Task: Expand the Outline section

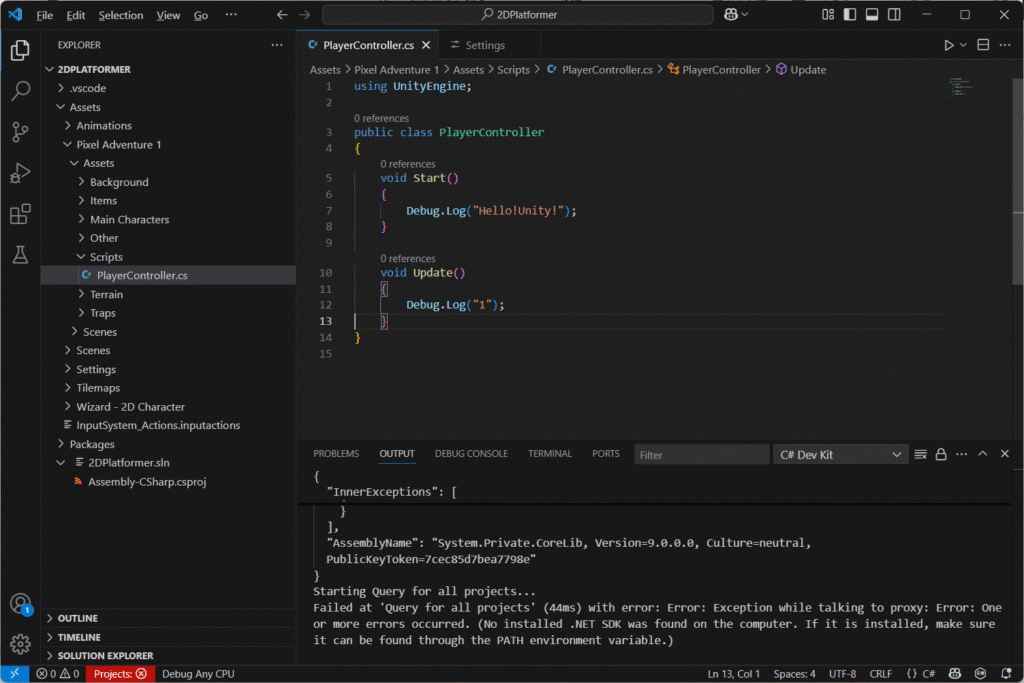Action: [168, 618]
